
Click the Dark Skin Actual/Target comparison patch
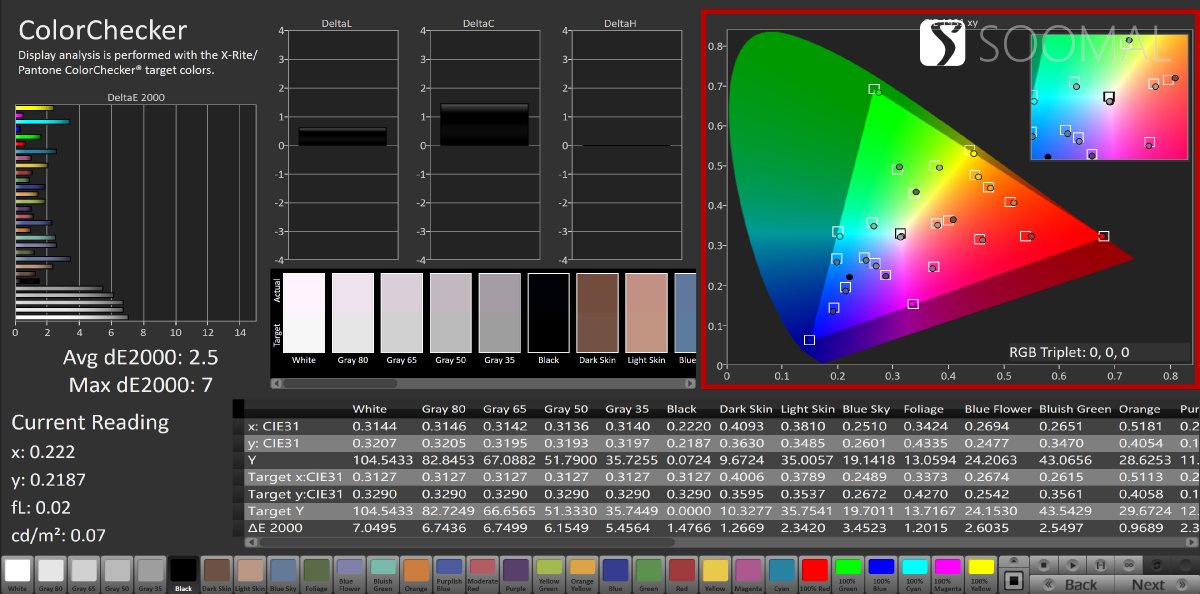tap(597, 312)
